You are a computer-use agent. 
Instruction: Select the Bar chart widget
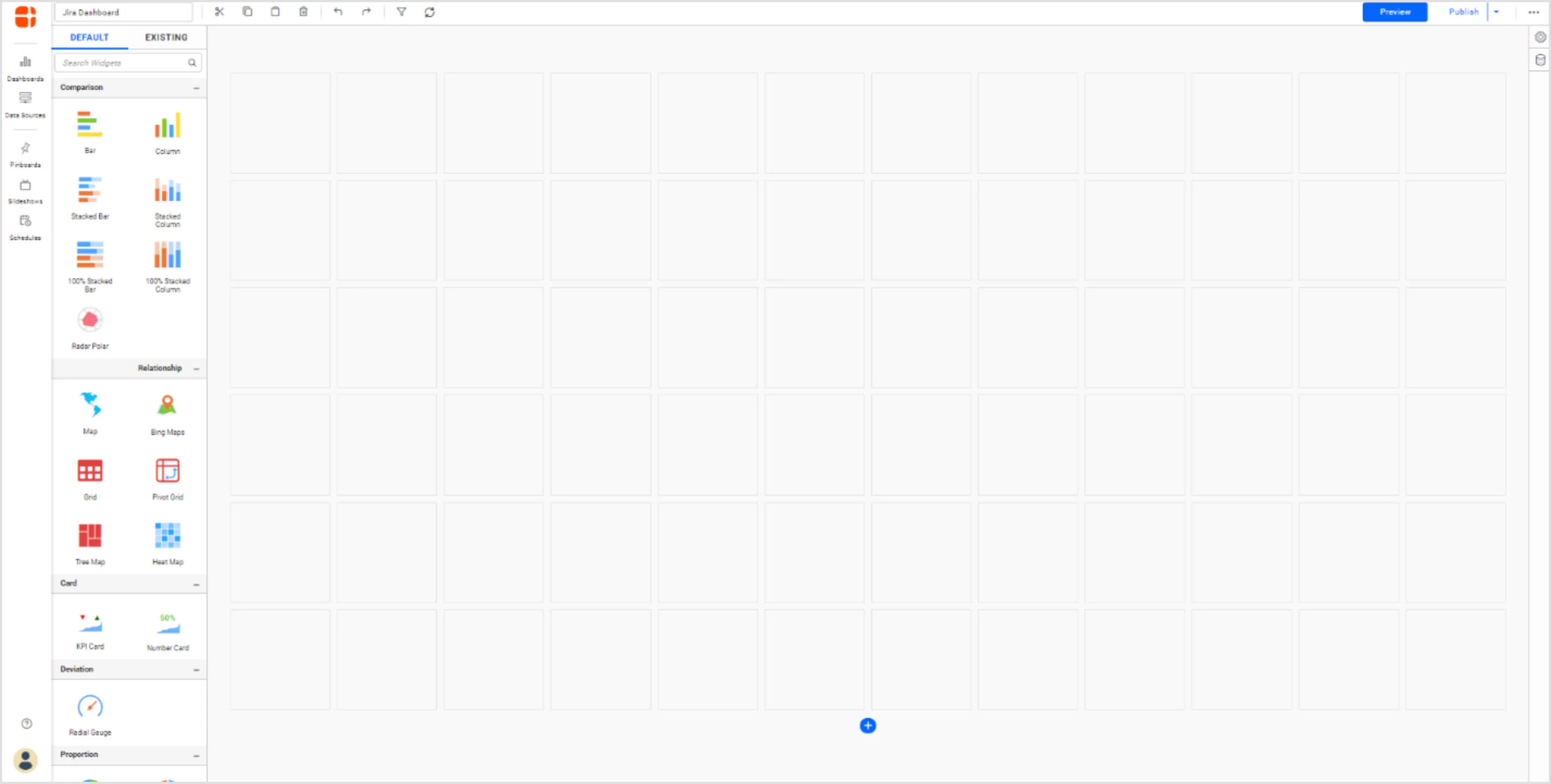[x=90, y=125]
